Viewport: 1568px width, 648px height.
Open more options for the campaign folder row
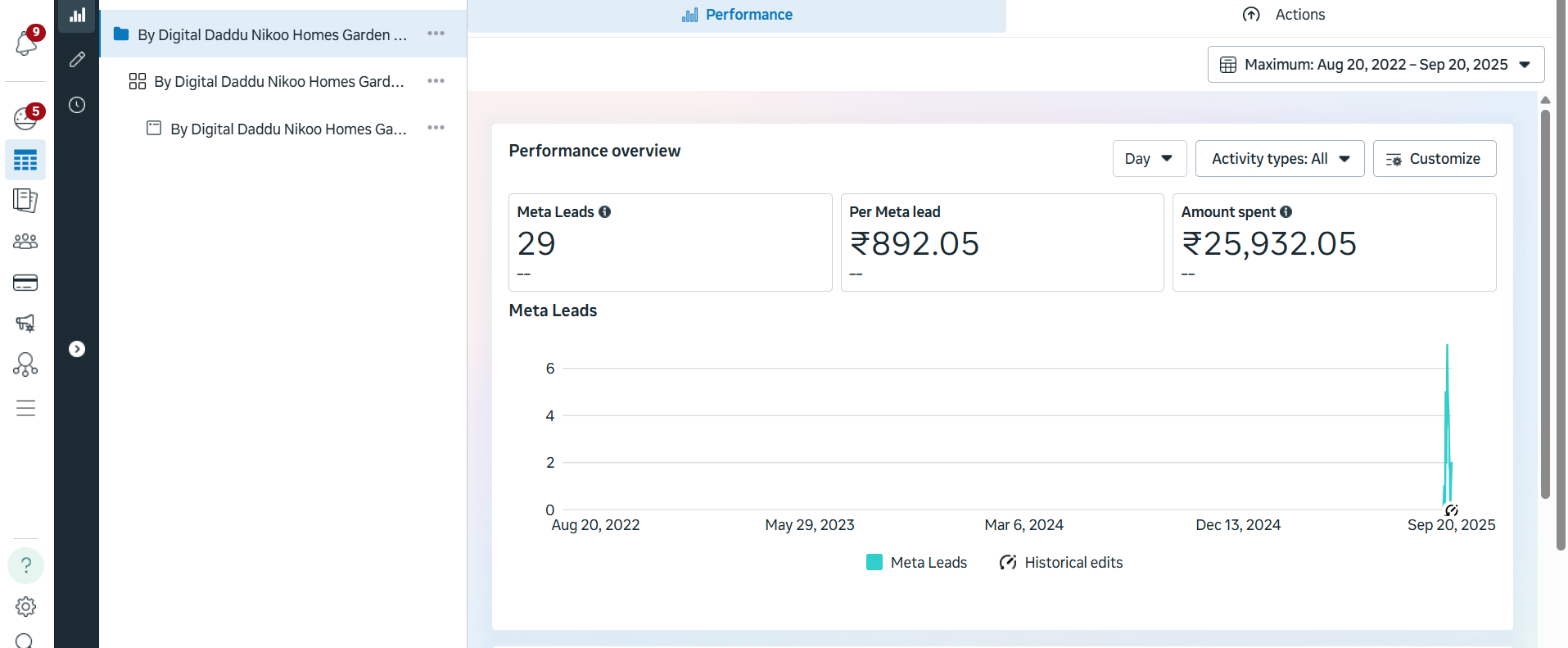pos(436,34)
